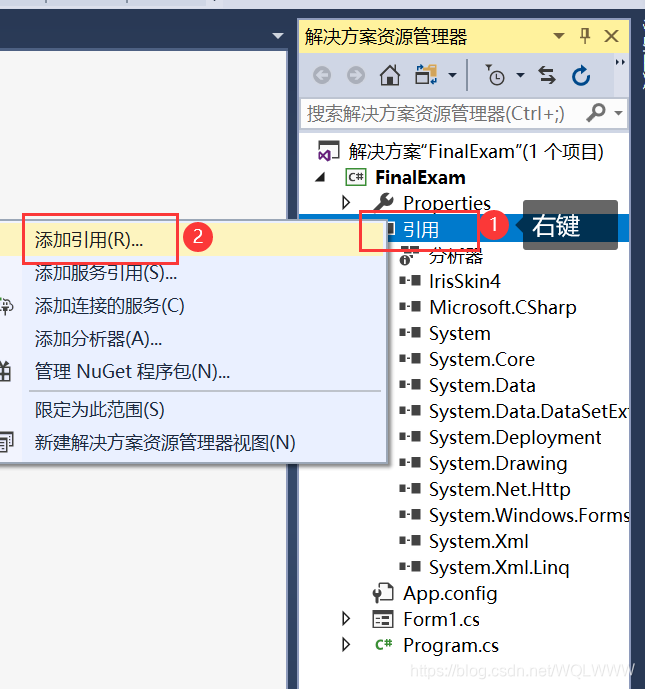Click the wrench icon of Properties
This screenshot has width=645, height=689.
384,203
